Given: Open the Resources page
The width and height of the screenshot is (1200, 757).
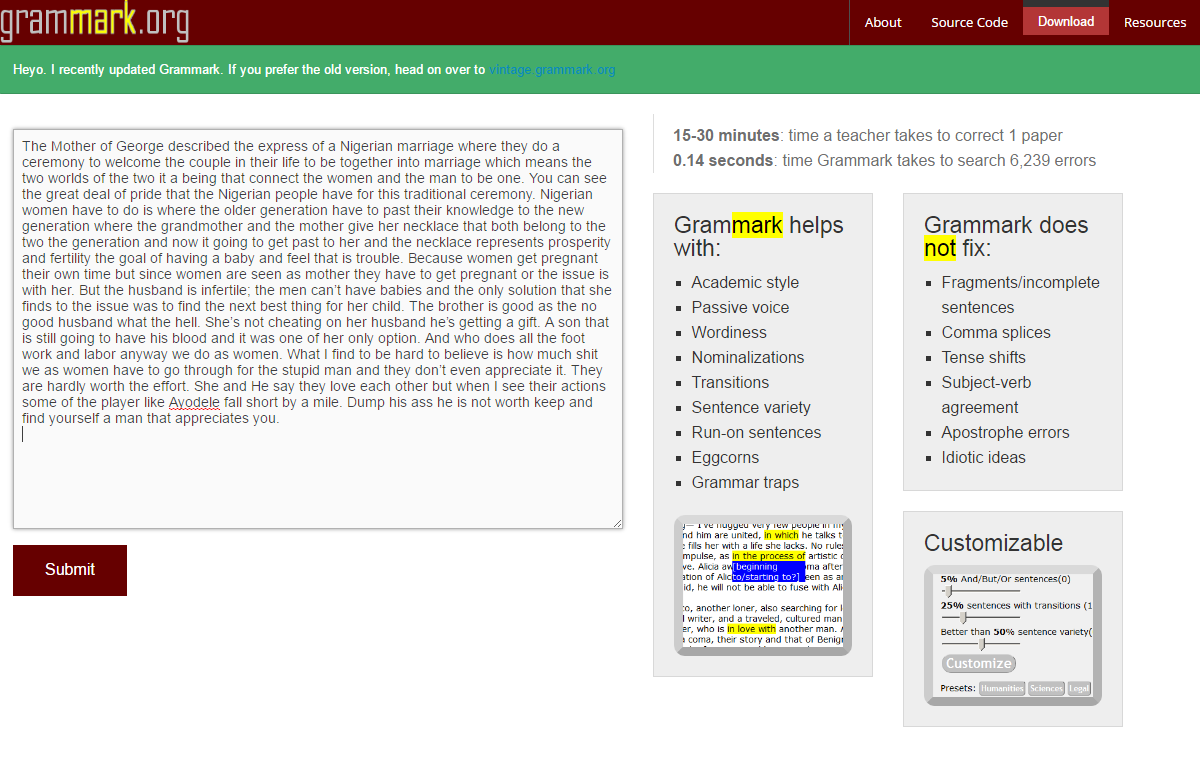Looking at the screenshot, I should click(1155, 22).
